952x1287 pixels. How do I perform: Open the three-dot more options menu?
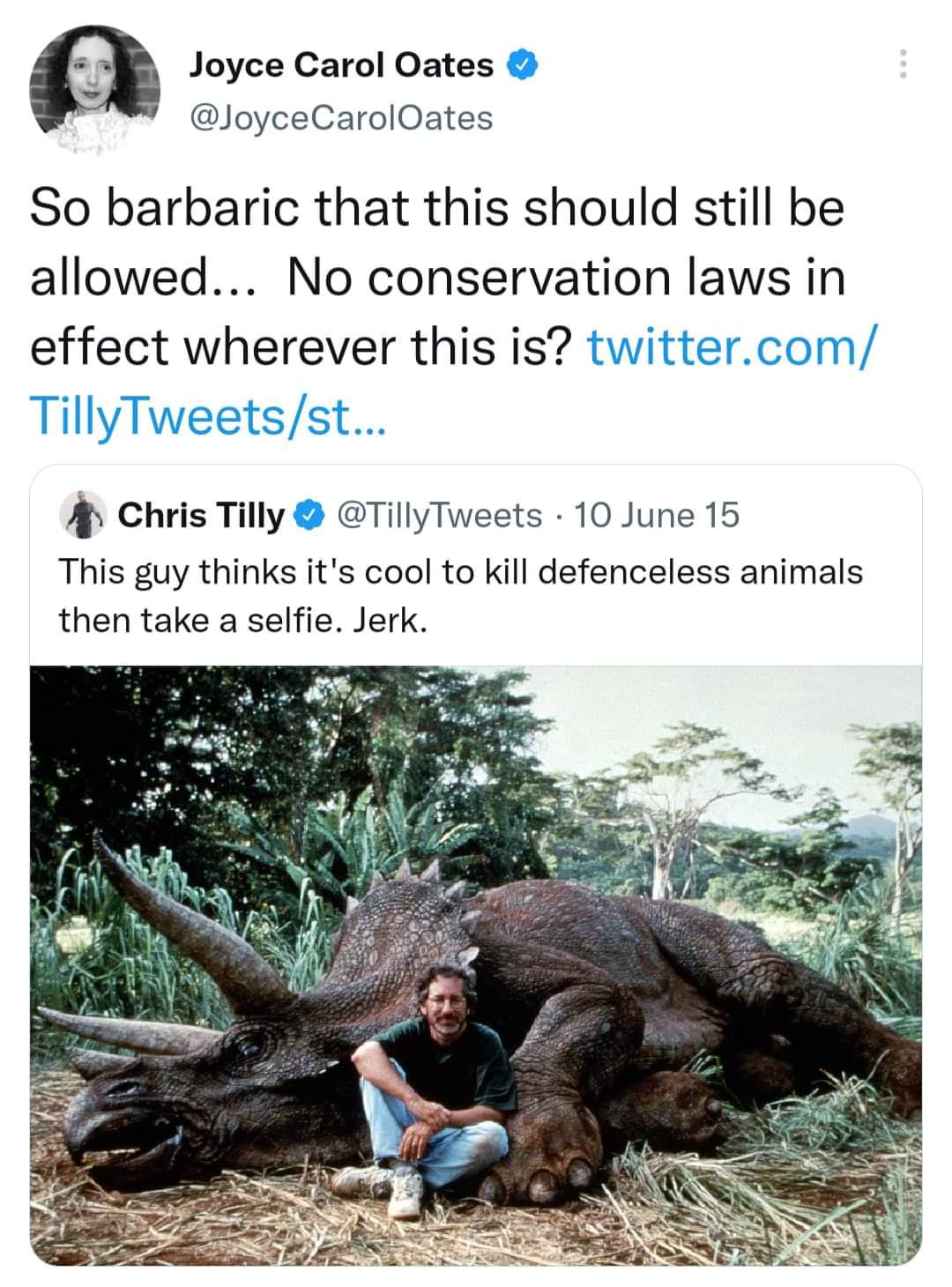tap(901, 64)
